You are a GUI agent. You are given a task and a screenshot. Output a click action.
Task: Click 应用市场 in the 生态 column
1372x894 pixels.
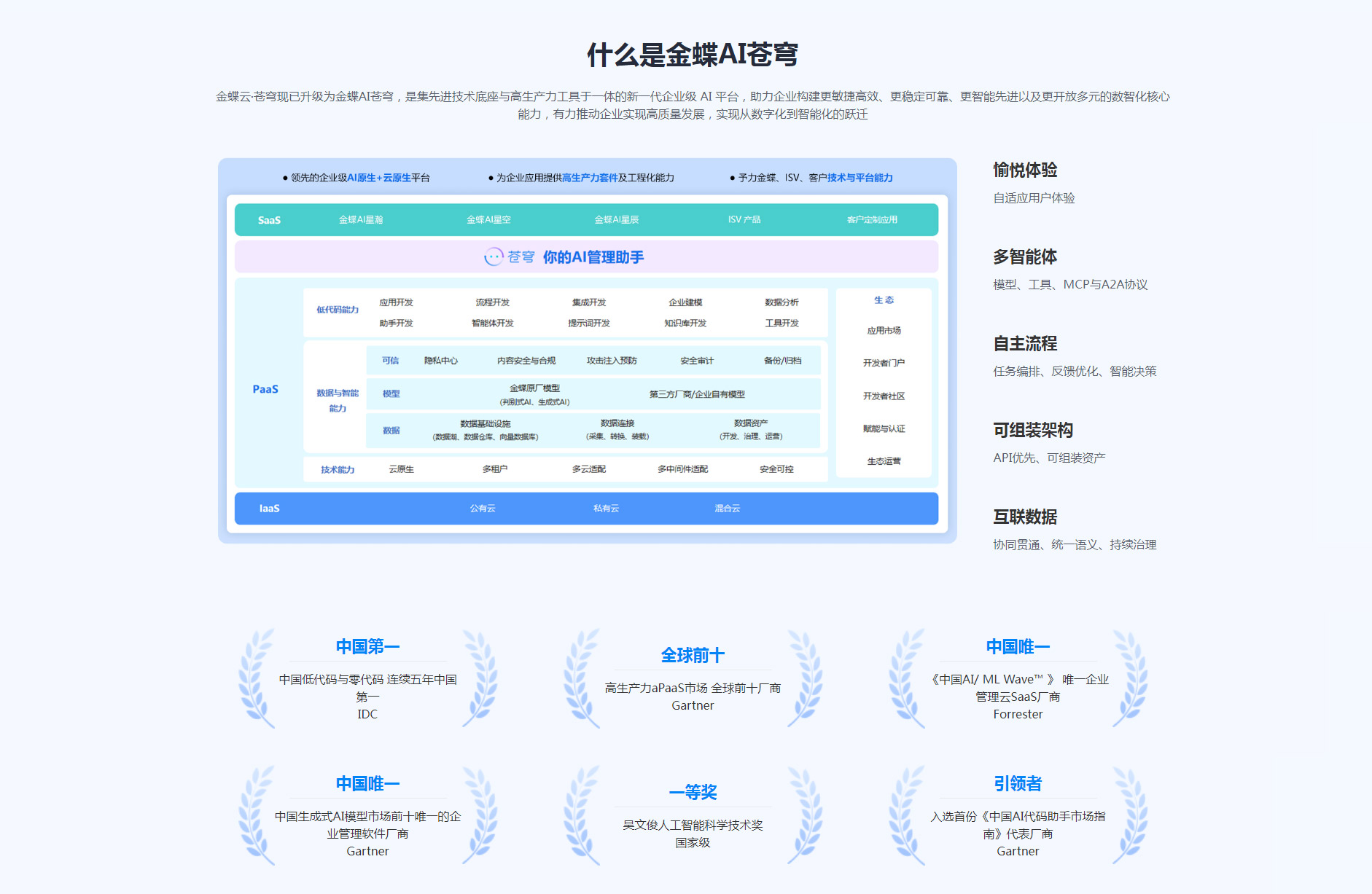click(884, 331)
